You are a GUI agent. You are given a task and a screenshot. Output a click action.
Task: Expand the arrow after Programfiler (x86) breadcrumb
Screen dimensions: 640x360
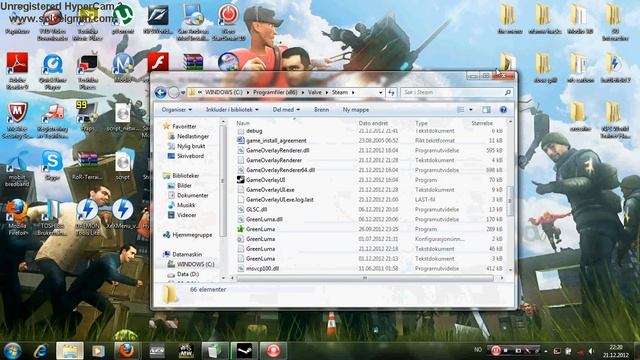point(303,93)
